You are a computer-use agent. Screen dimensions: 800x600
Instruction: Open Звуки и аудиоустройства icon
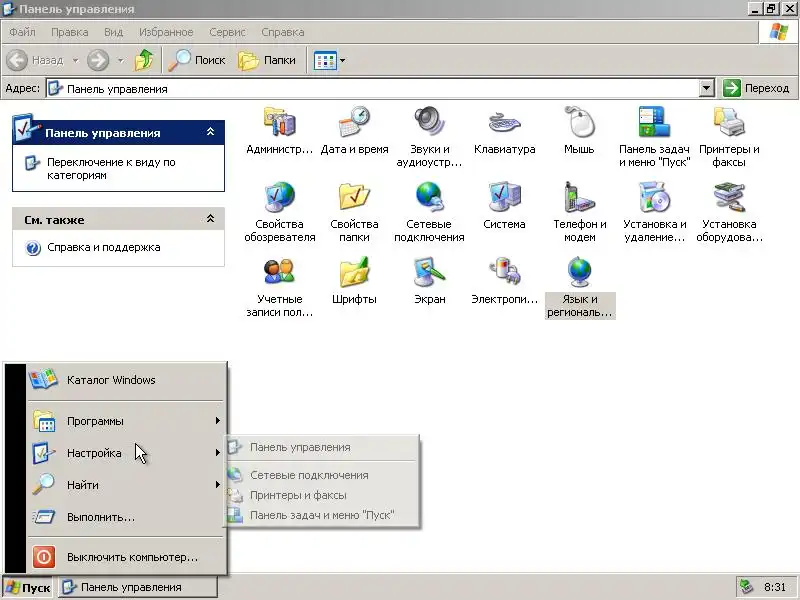point(429,136)
